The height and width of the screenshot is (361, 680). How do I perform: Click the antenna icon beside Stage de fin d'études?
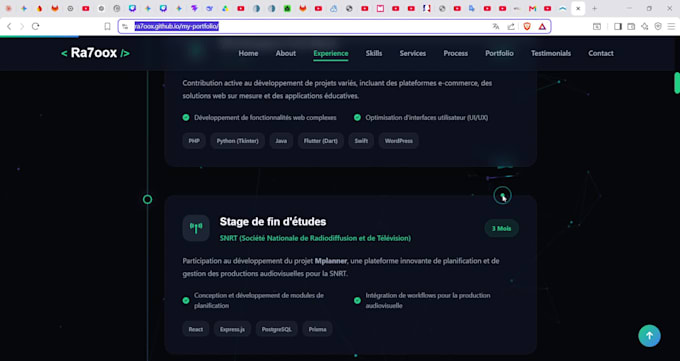pyautogui.click(x=196, y=228)
